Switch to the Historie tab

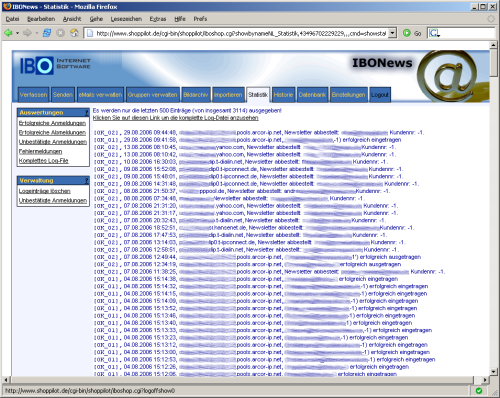tap(283, 95)
